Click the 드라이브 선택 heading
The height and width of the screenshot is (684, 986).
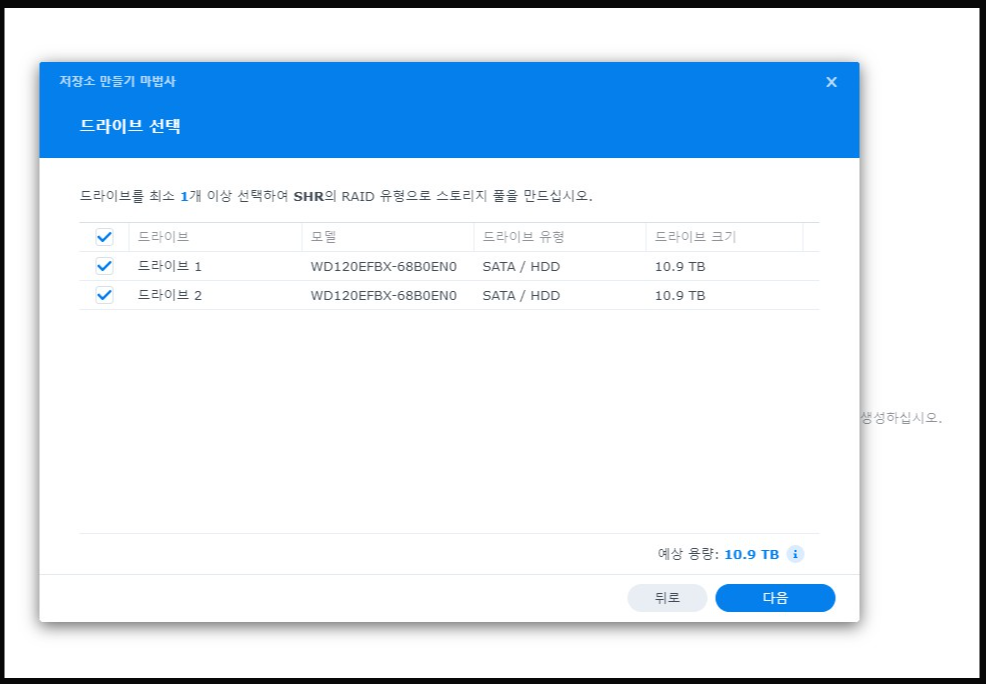(130, 126)
